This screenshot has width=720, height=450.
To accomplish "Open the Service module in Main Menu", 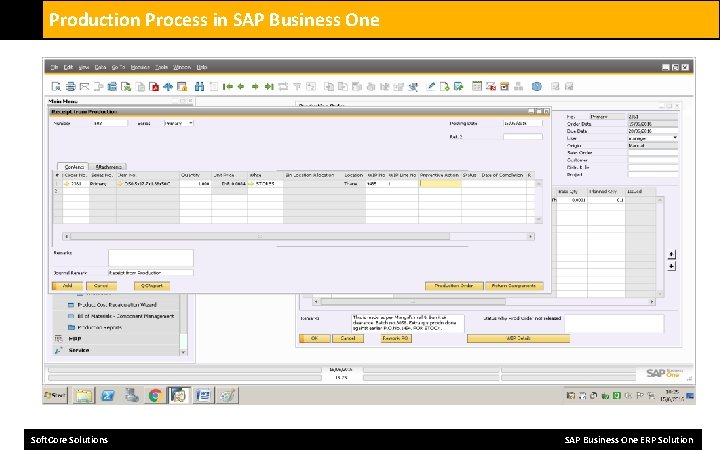I will (79, 350).
